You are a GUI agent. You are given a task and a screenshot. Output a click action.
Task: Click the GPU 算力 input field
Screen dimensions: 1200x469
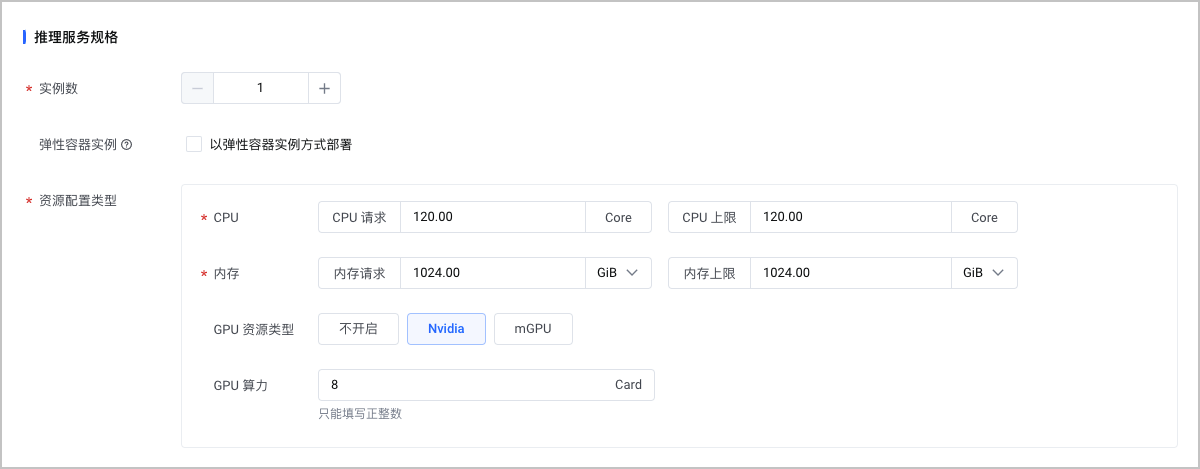pos(486,385)
